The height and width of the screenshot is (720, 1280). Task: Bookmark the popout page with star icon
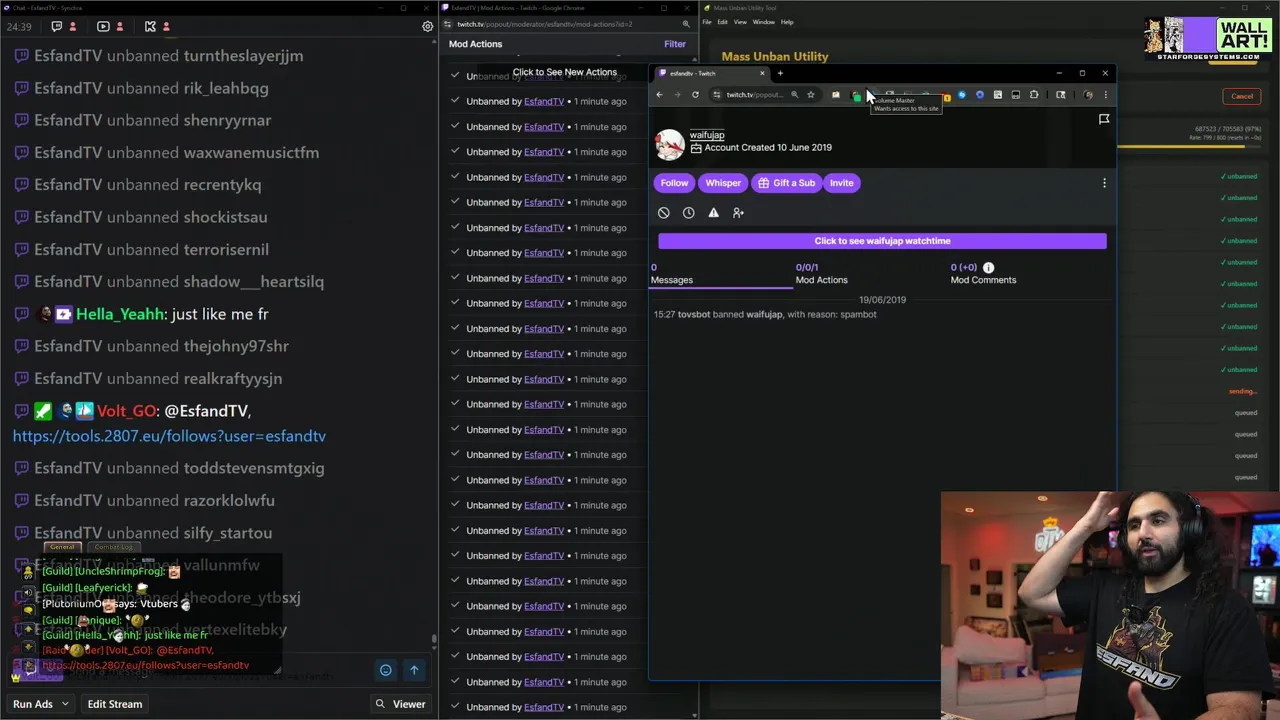(x=811, y=95)
